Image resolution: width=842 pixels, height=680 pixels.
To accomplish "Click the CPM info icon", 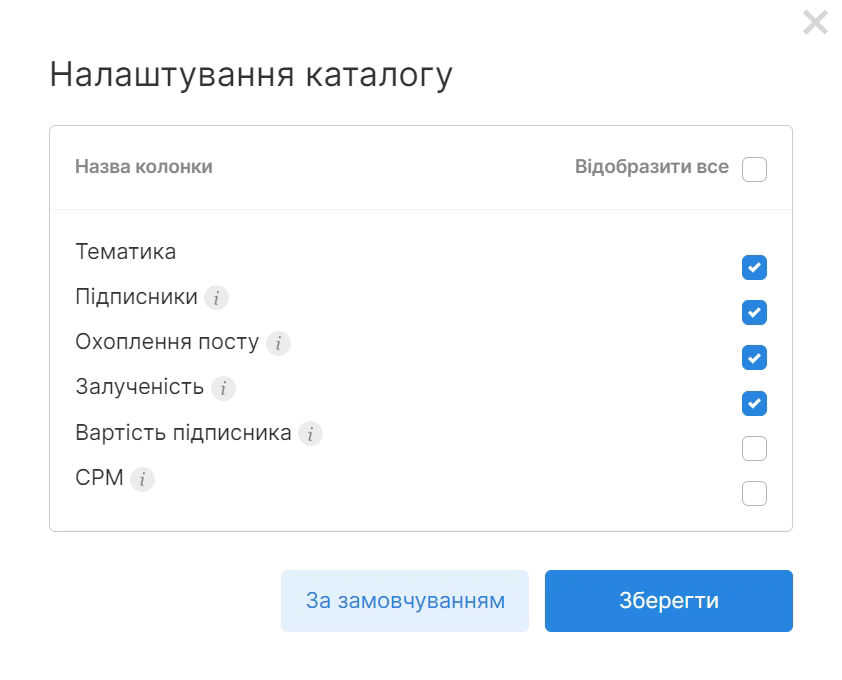I will 142,479.
